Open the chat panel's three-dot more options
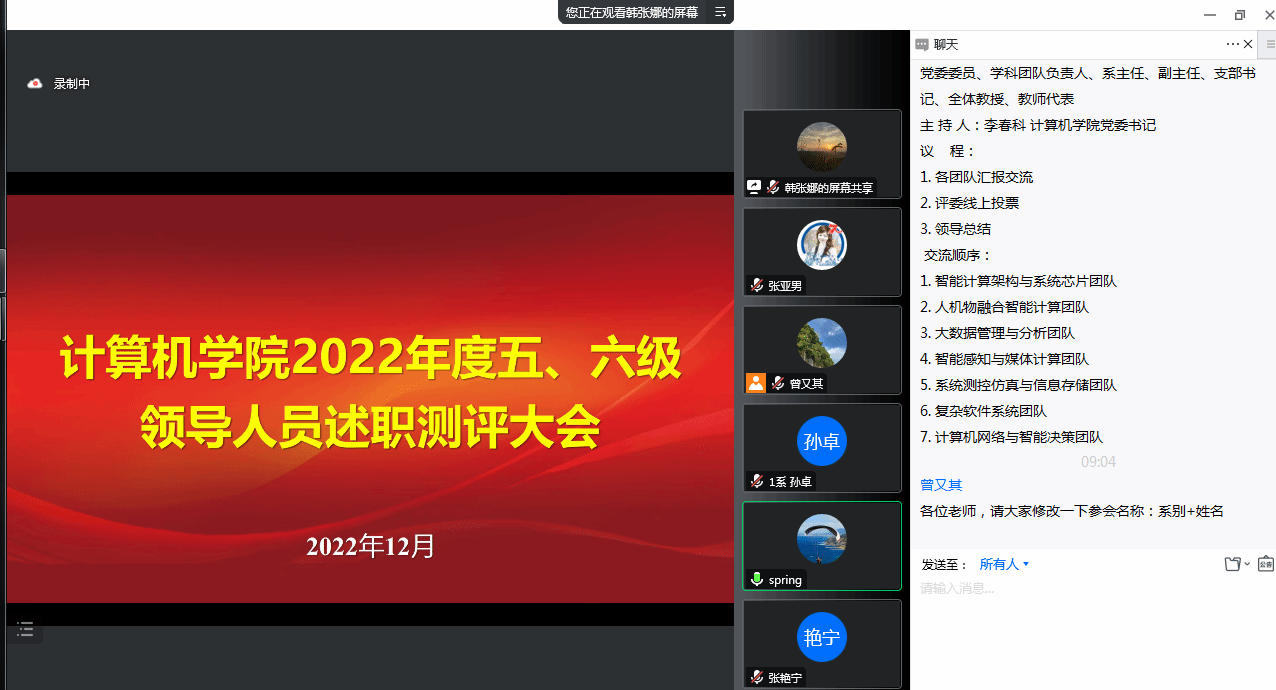The image size is (1276, 690). tap(1232, 44)
